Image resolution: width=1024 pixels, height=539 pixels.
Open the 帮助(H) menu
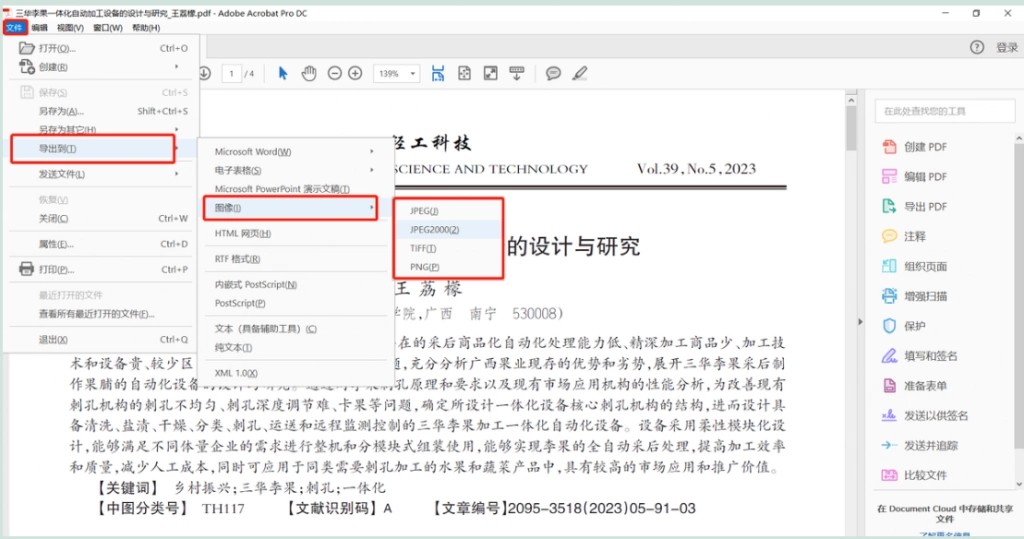pyautogui.click(x=146, y=27)
